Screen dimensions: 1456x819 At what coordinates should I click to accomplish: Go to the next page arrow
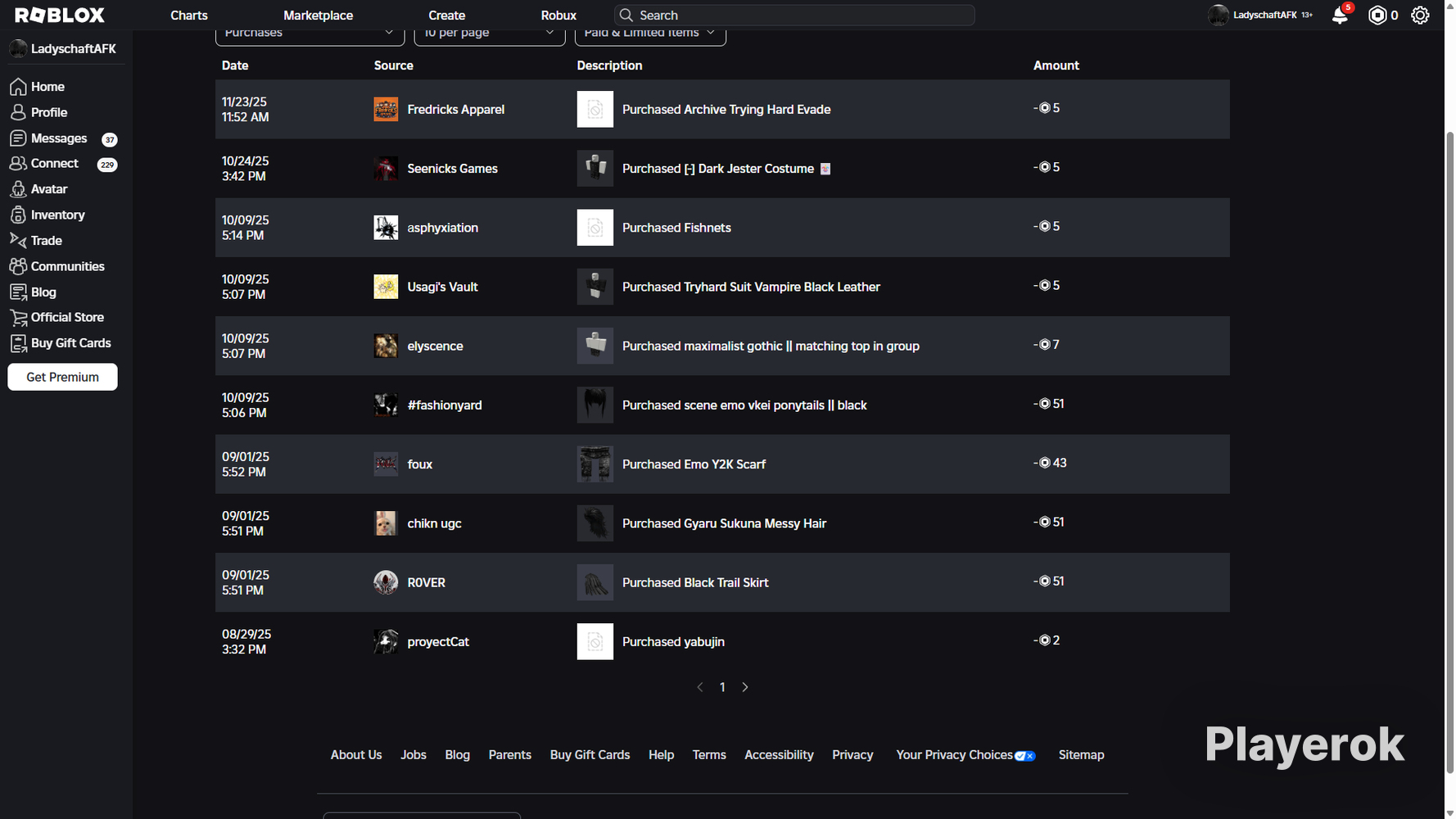745,687
